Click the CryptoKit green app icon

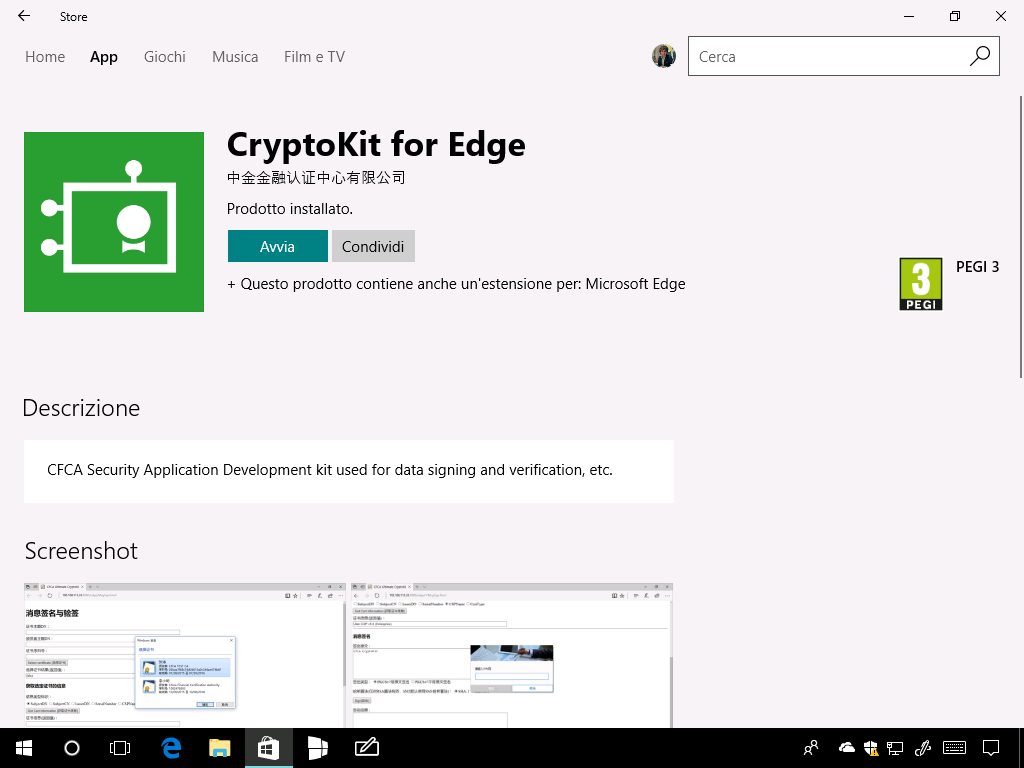coord(114,222)
